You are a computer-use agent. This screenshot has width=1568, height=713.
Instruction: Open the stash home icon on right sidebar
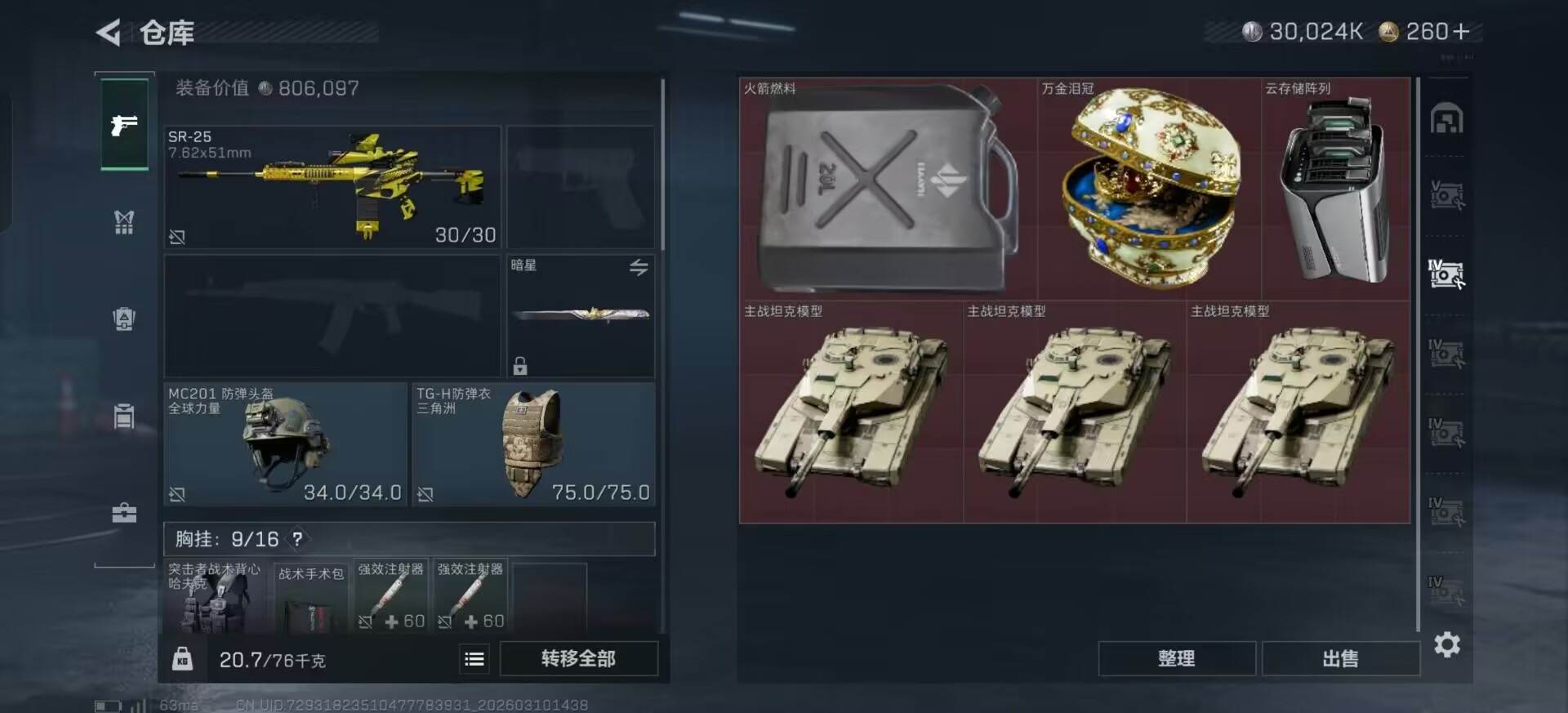pyautogui.click(x=1446, y=118)
